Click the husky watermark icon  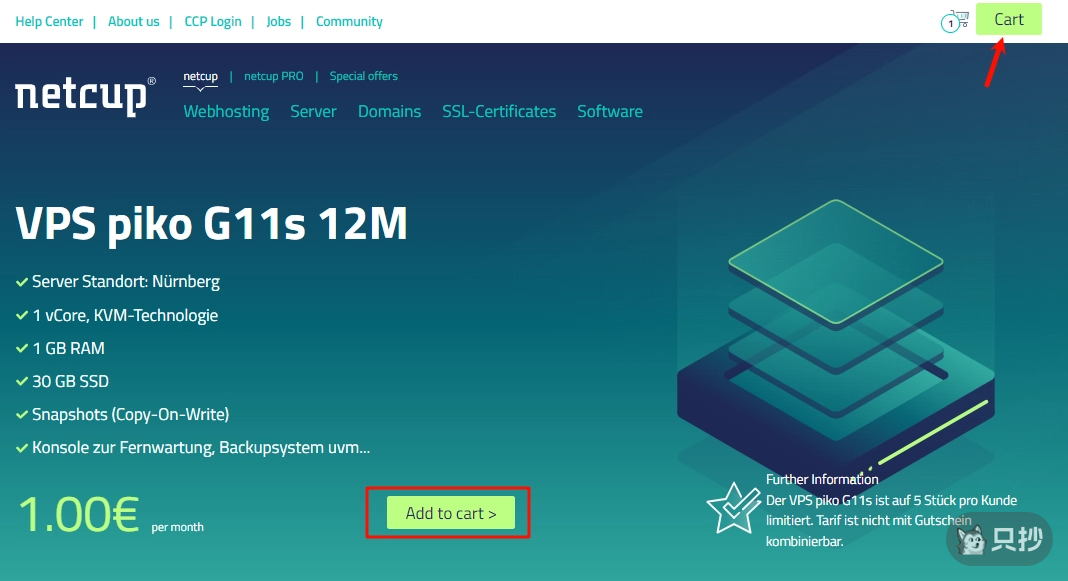tap(969, 541)
